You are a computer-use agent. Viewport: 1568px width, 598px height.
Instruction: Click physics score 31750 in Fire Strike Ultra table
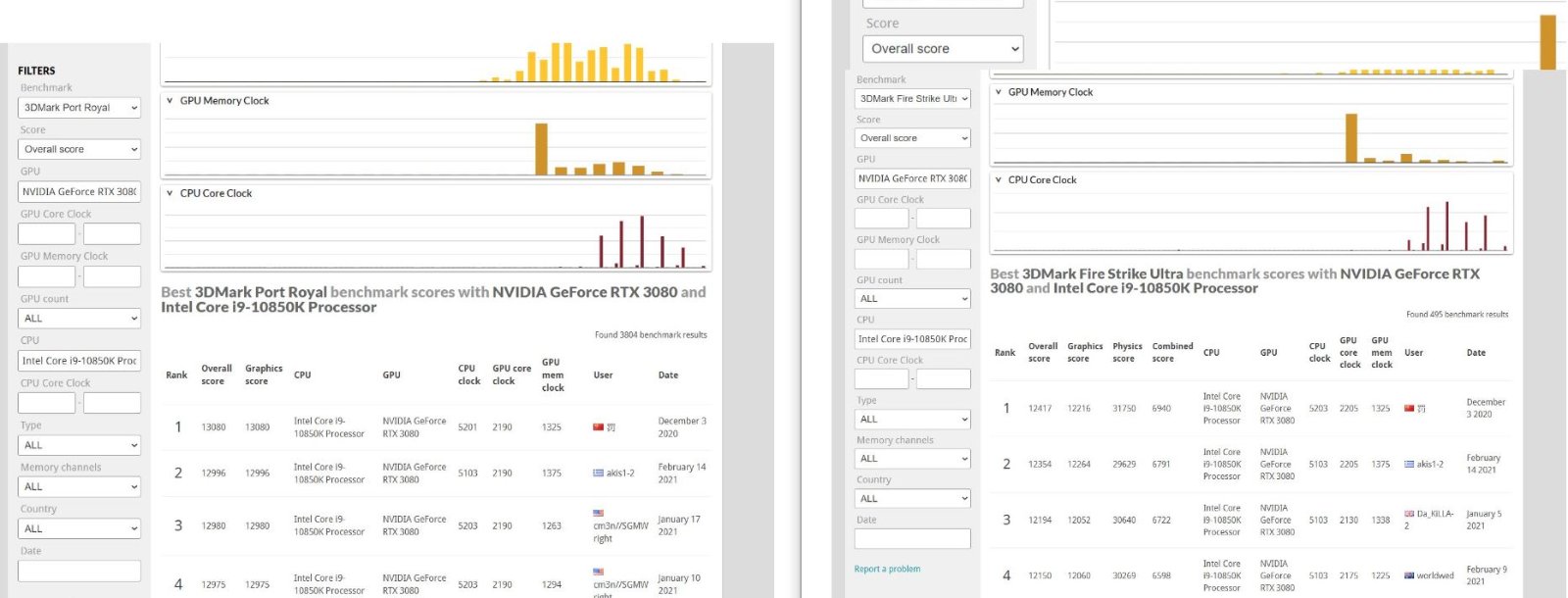1124,408
